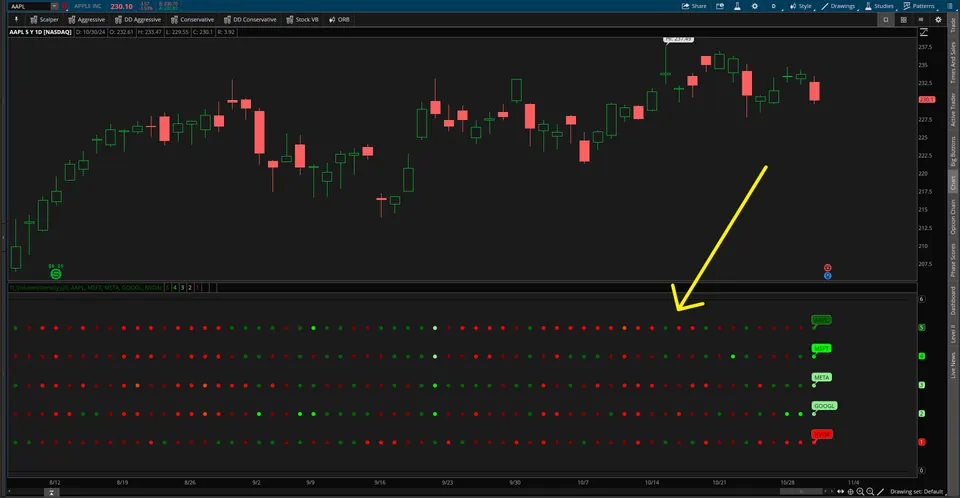Click the left-right pan arrows icon

click(x=841, y=492)
